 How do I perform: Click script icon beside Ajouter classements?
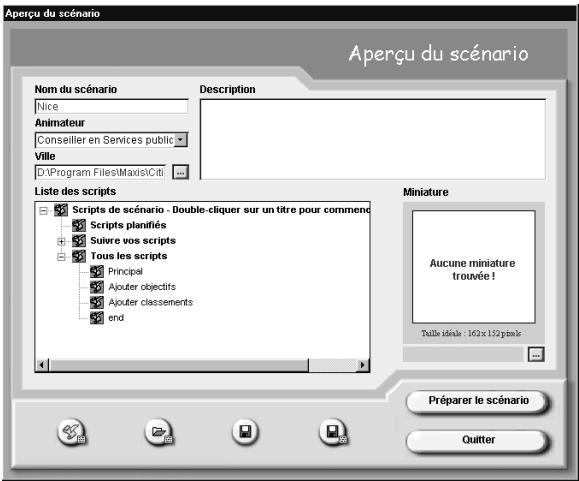click(97, 302)
